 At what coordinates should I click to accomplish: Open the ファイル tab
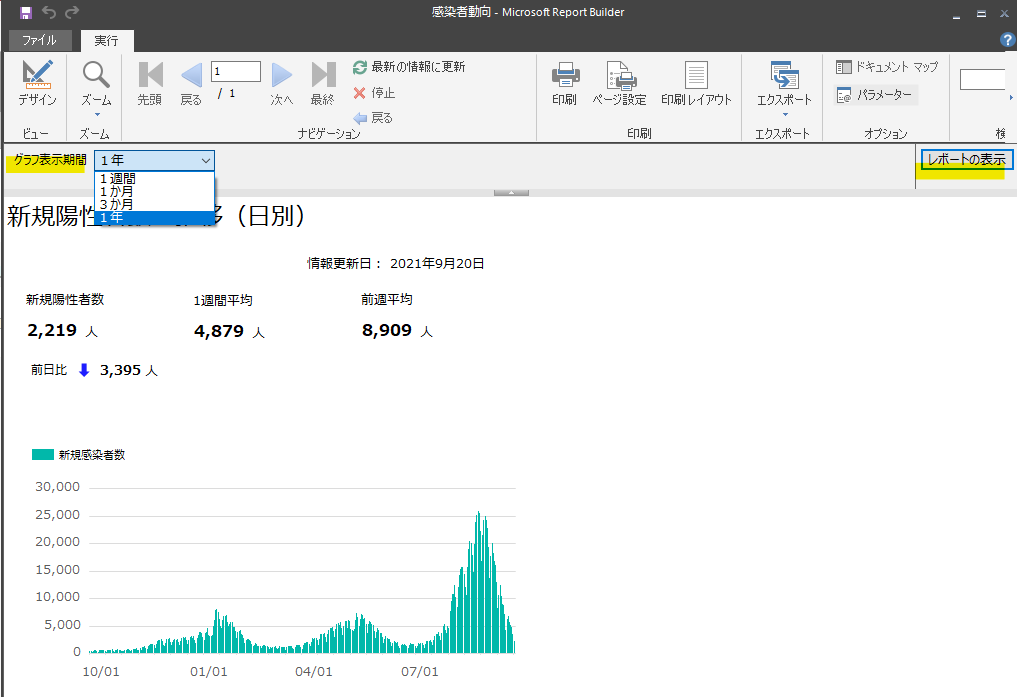pos(39,41)
